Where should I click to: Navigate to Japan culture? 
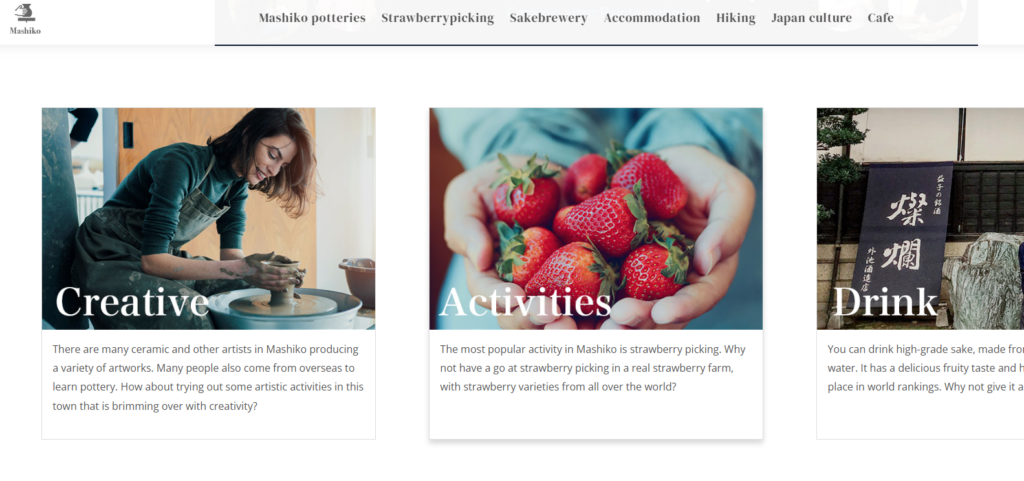[811, 18]
